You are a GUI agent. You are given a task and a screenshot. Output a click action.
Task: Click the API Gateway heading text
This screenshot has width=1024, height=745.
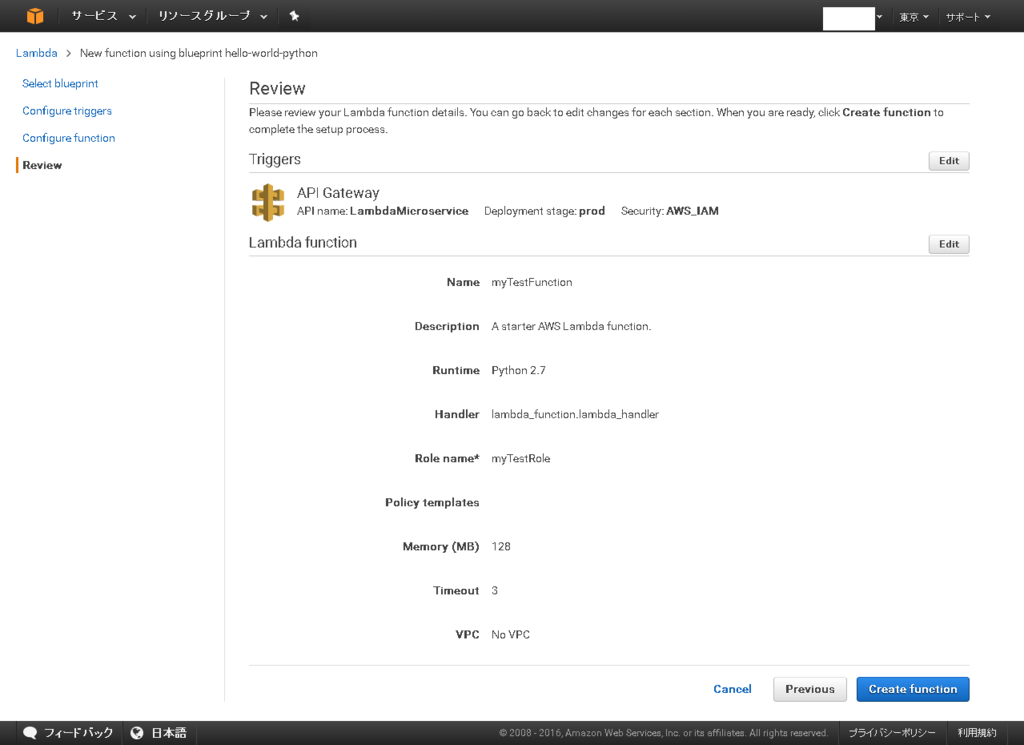(338, 193)
